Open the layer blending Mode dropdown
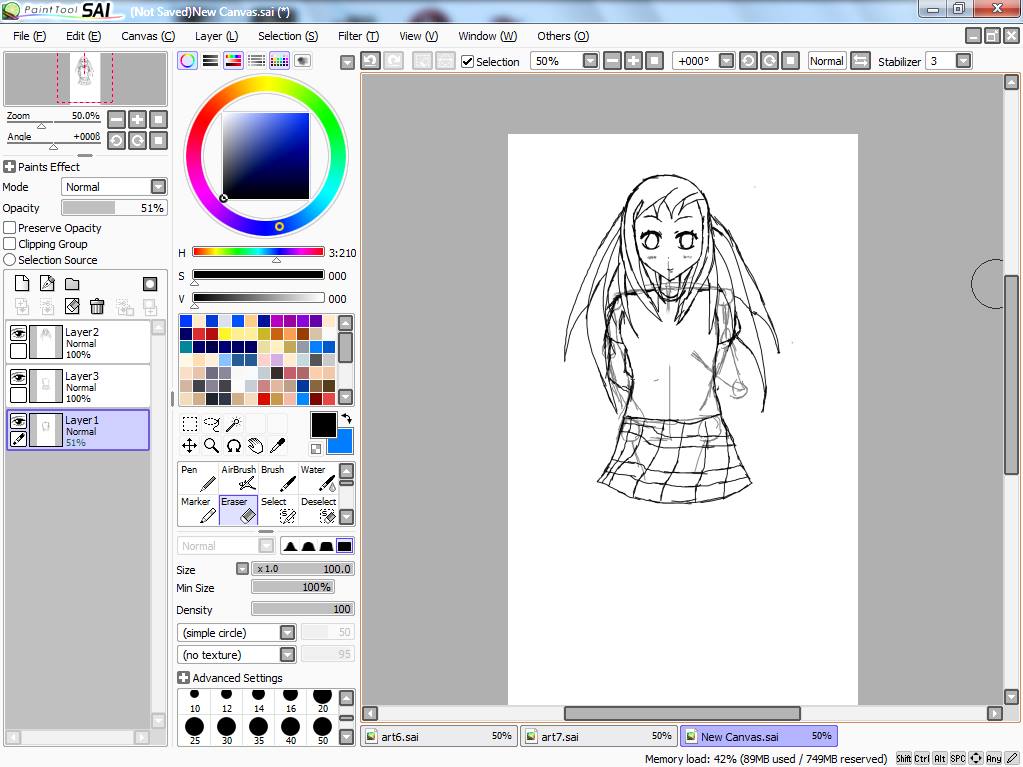The width and height of the screenshot is (1023, 767). pos(158,187)
